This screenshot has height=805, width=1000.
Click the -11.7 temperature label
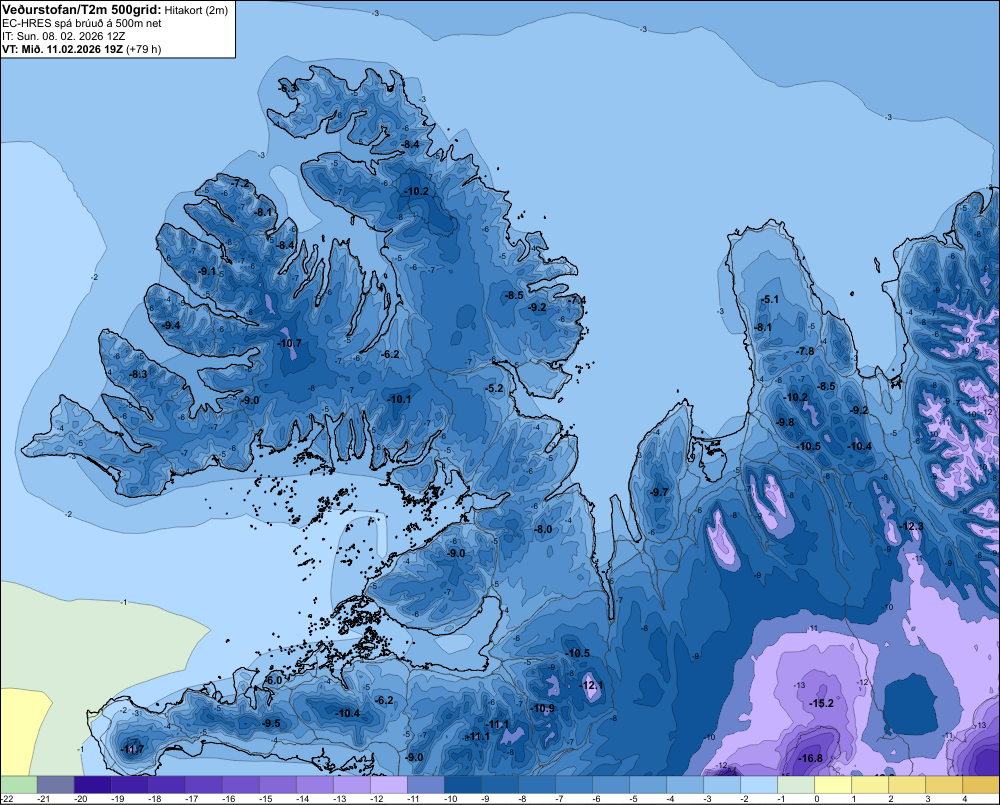click(133, 750)
